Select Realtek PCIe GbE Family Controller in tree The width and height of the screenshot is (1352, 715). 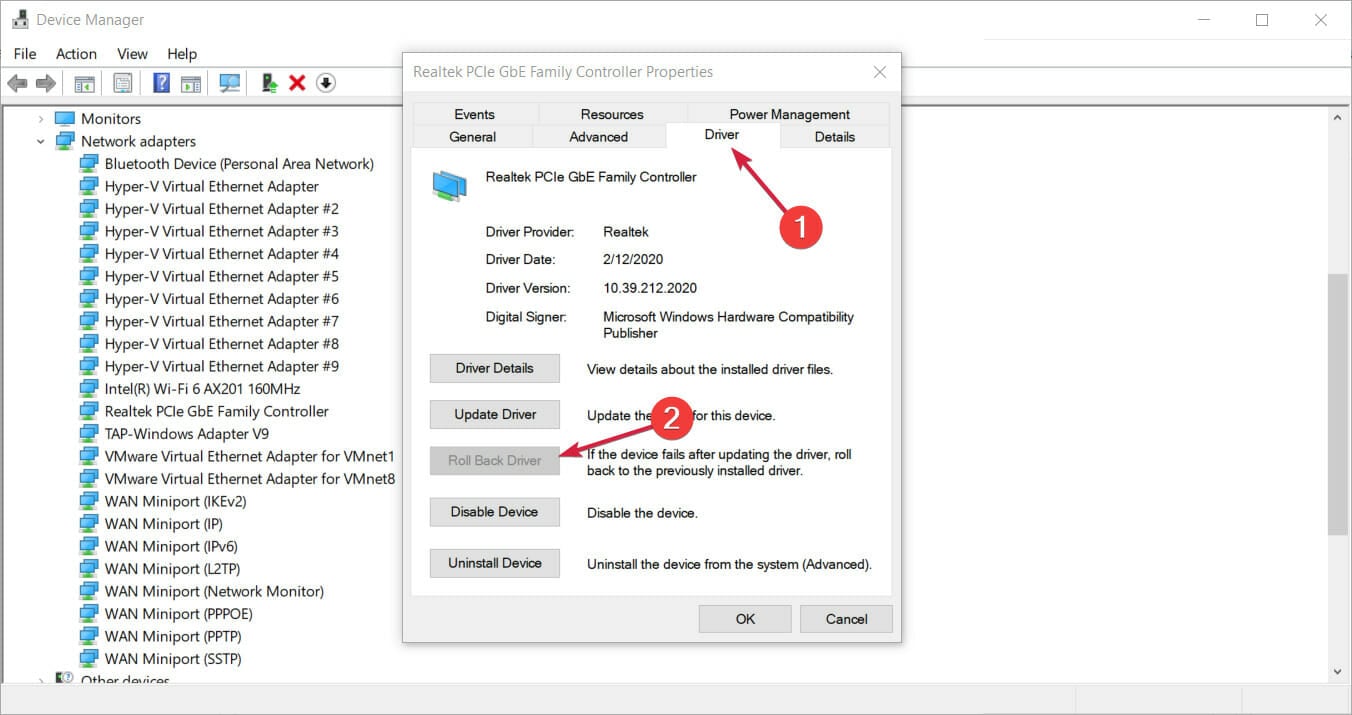pos(216,411)
